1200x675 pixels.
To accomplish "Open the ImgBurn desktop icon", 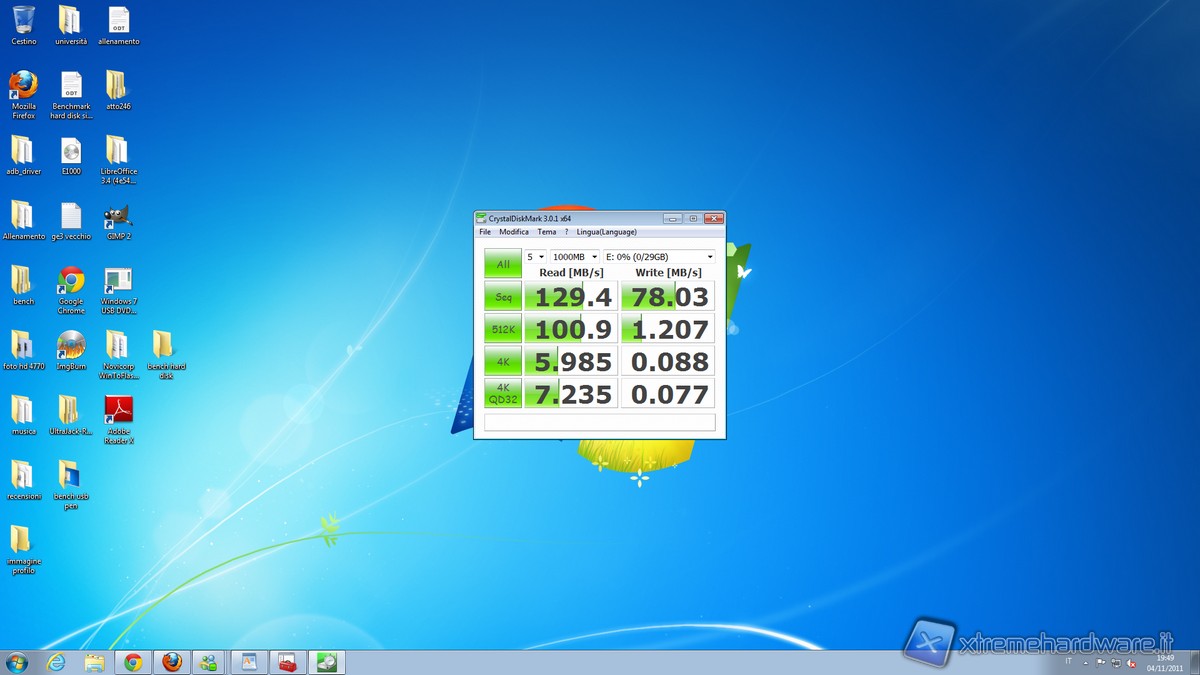I will pos(71,346).
